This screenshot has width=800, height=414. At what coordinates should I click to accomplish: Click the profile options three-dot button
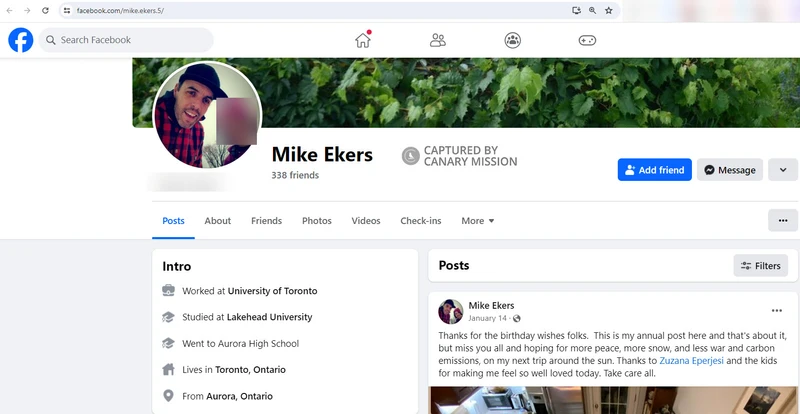coord(783,221)
